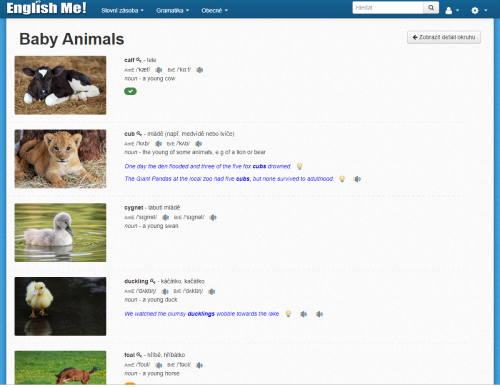Play audio for Giant Pandas sentence
Image resolution: width=500 pixels, height=387 pixels.
357,179
